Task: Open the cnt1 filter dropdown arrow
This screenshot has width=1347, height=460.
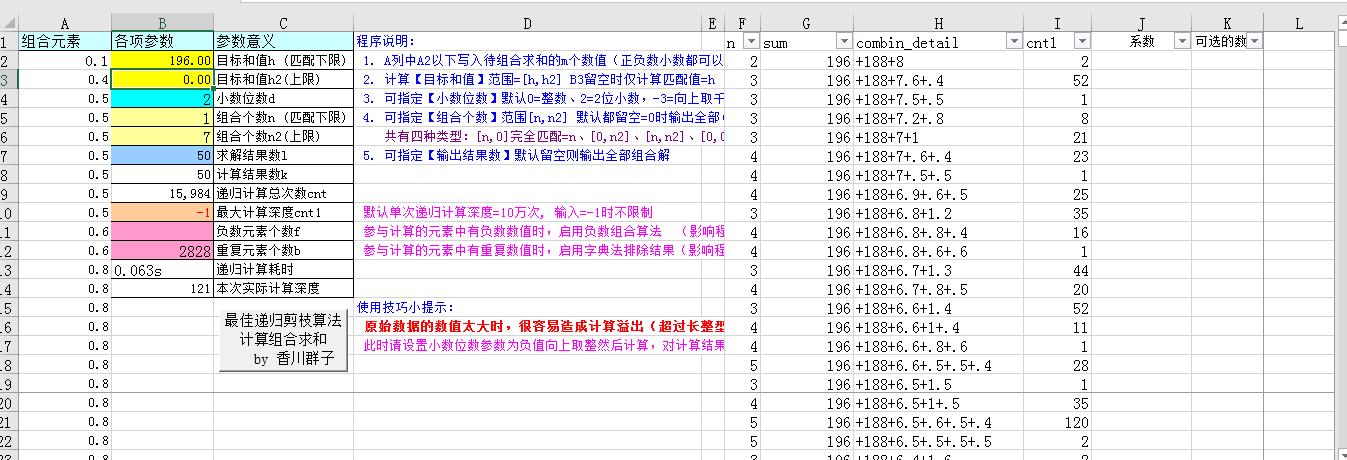Action: pos(1082,42)
